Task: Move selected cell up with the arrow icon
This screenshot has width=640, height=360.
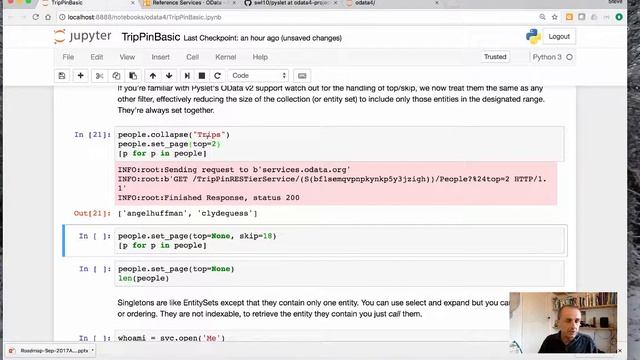Action: [x=153, y=76]
